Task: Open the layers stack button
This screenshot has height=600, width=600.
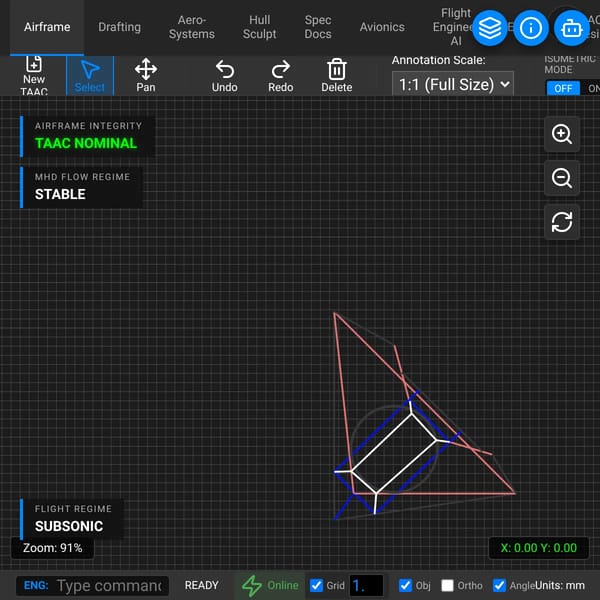Action: point(490,28)
